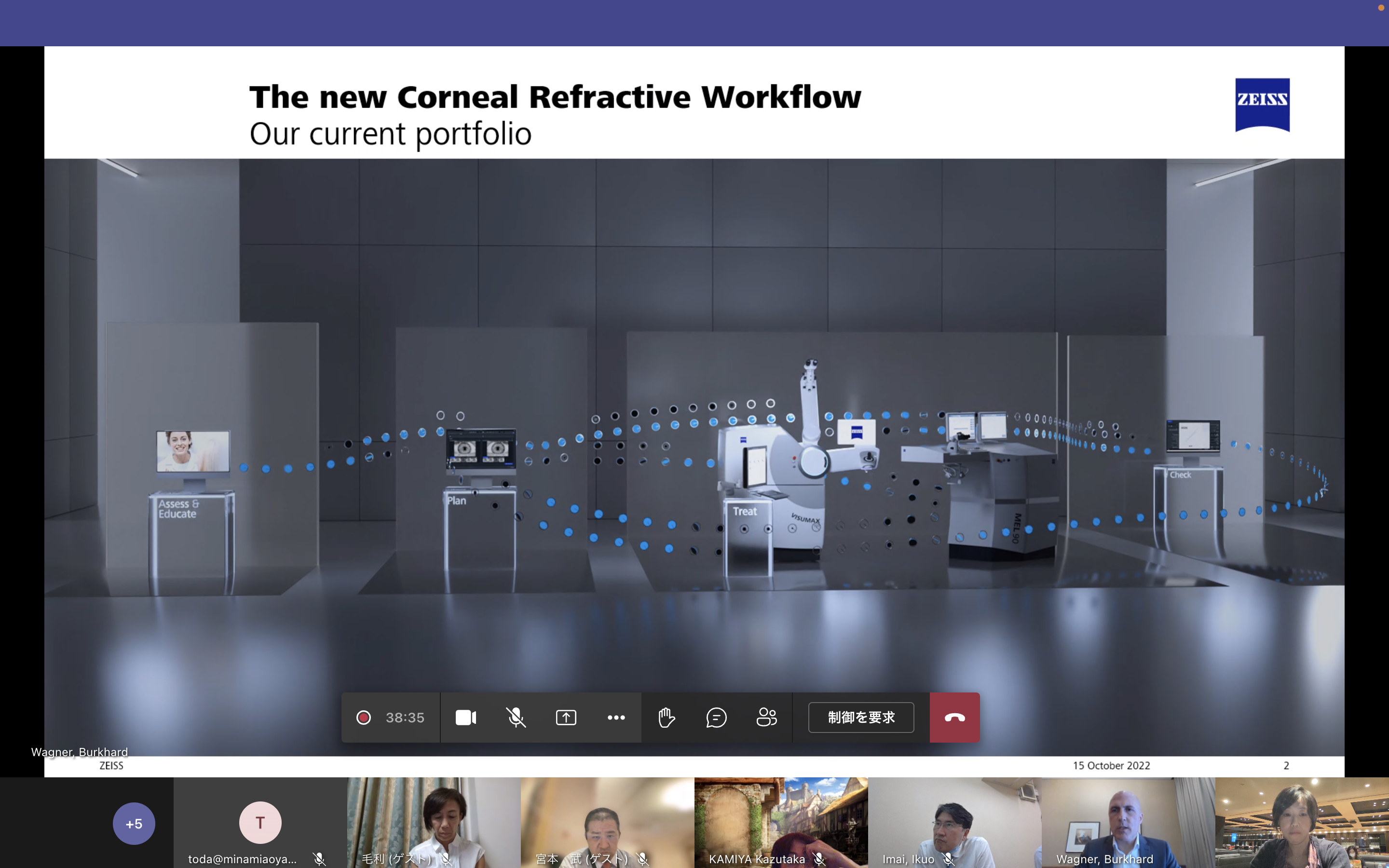The height and width of the screenshot is (868, 1389).
Task: Open the +5 overflow participants
Action: [x=134, y=824]
